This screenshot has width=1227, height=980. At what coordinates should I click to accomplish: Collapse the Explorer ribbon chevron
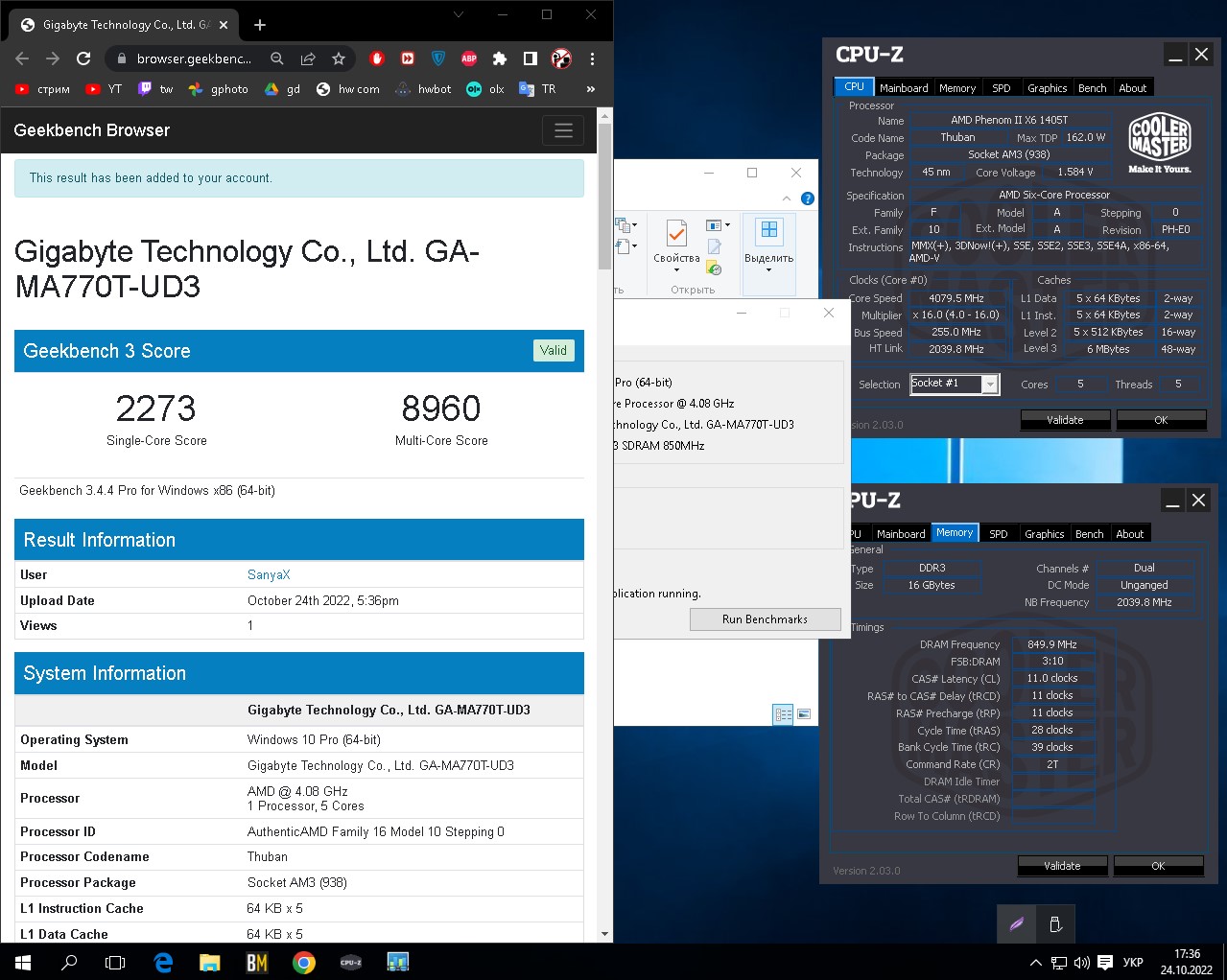(787, 198)
